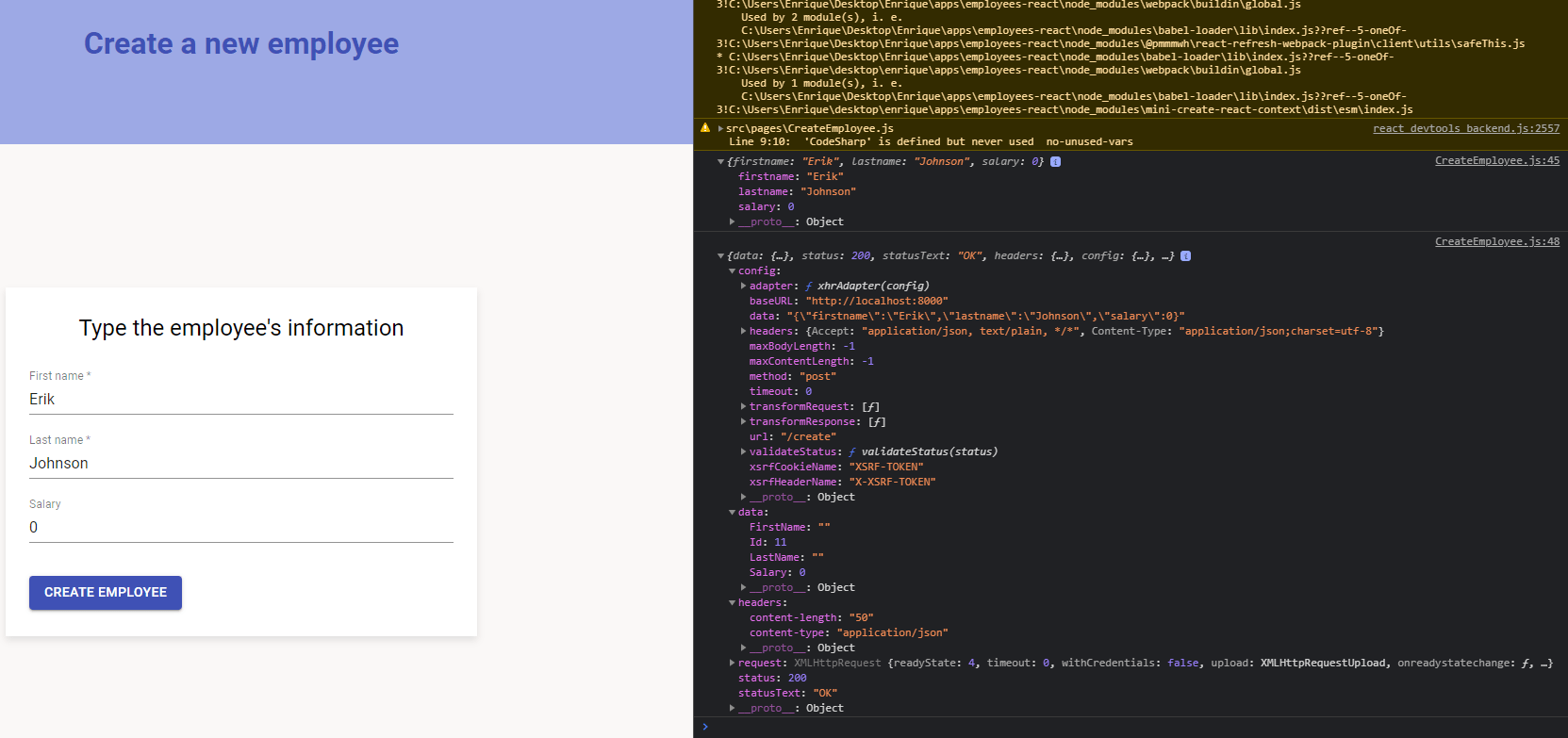The image size is (1568, 738).
Task: Expand __proto__ under xsrfHeaderName
Action: coord(744,498)
